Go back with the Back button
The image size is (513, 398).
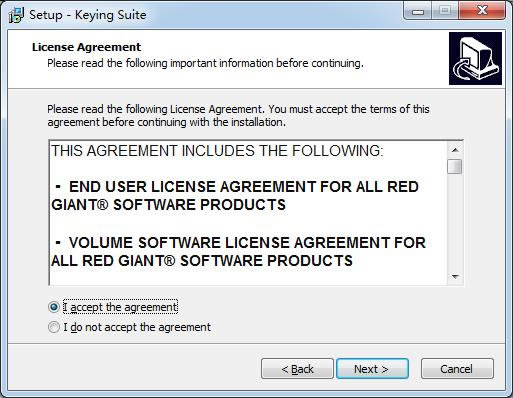(297, 369)
